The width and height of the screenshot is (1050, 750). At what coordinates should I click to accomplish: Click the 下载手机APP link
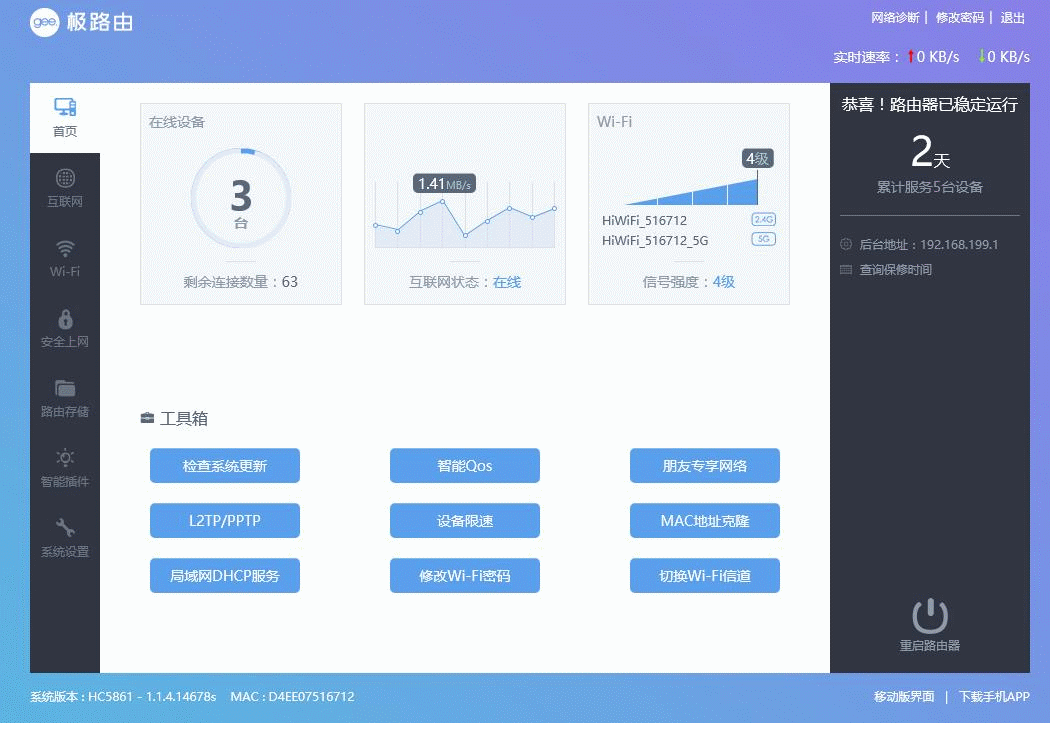pyautogui.click(x=994, y=696)
